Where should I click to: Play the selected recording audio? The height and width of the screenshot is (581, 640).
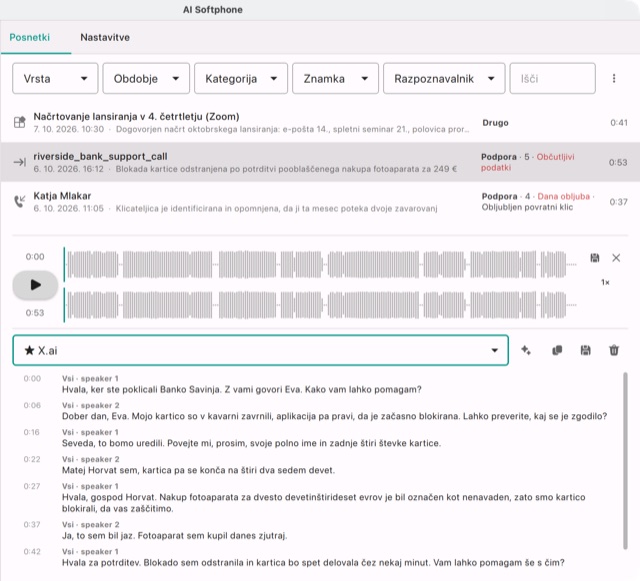pos(35,285)
